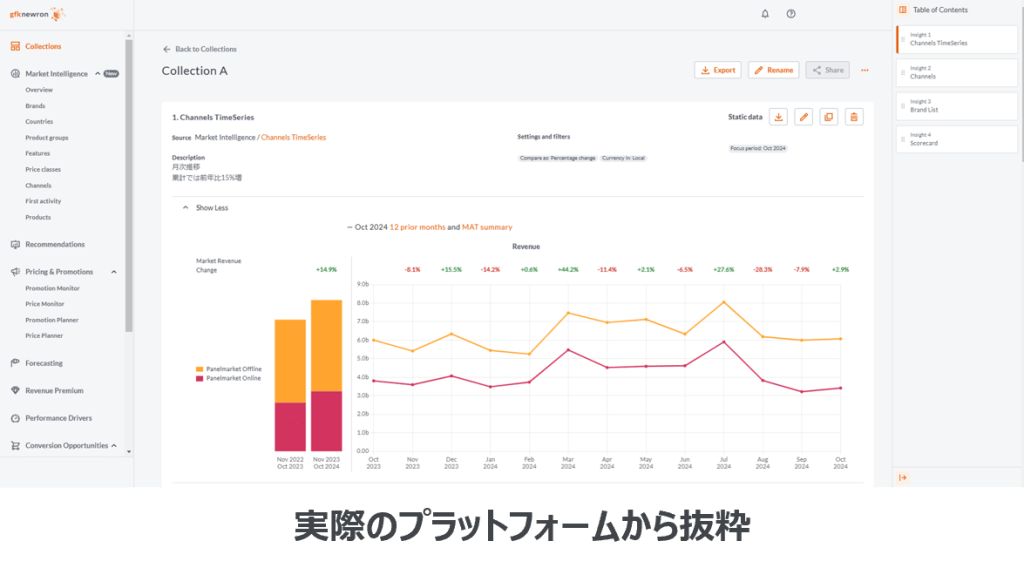This screenshot has height=568, width=1024.
Task: Click the Table of Contents panel icon
Action: pyautogui.click(x=903, y=10)
